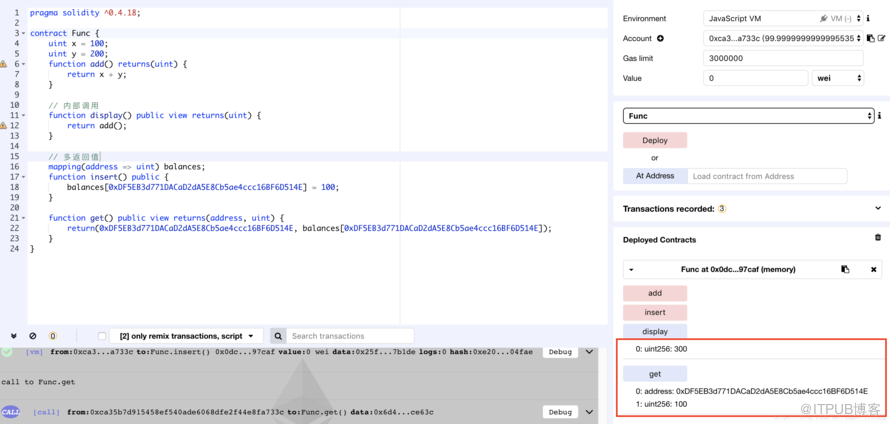This screenshot has height=424, width=890.
Task: Expand the Transactions recorded section
Action: point(878,209)
